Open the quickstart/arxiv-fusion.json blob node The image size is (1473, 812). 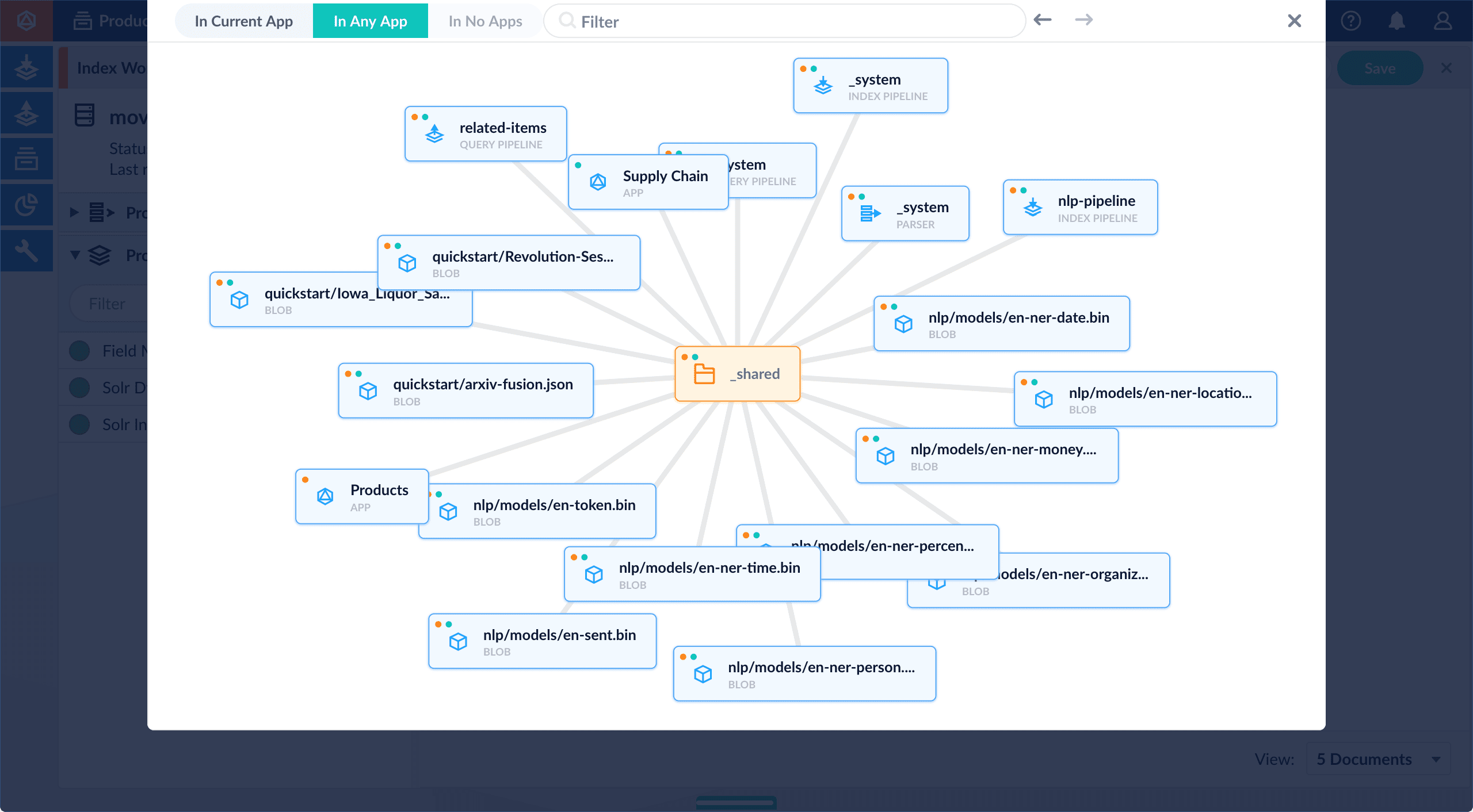tap(465, 390)
